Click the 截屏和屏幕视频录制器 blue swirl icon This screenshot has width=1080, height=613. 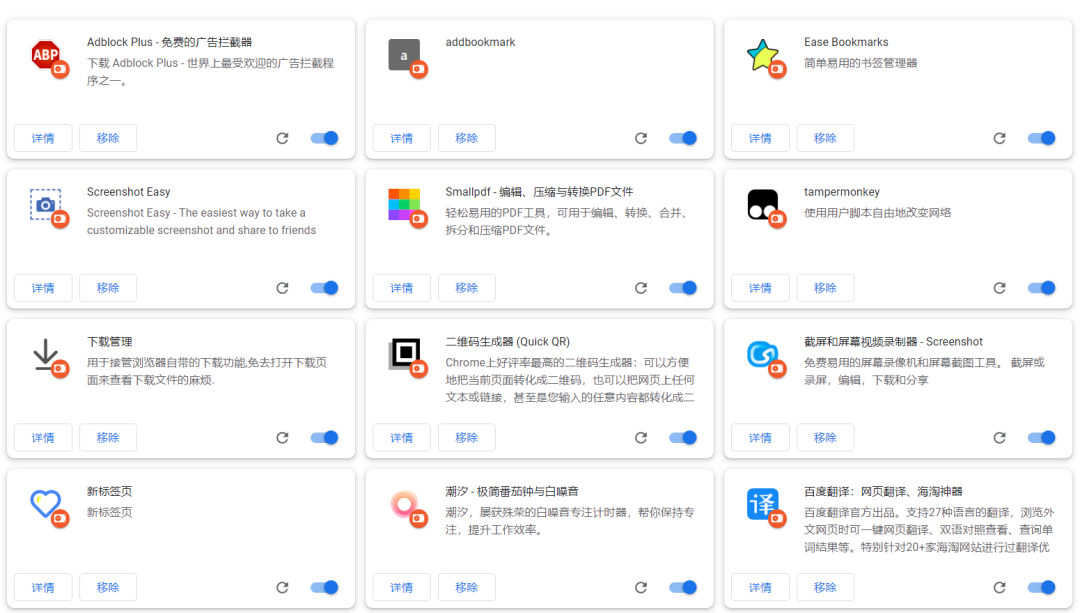click(762, 355)
